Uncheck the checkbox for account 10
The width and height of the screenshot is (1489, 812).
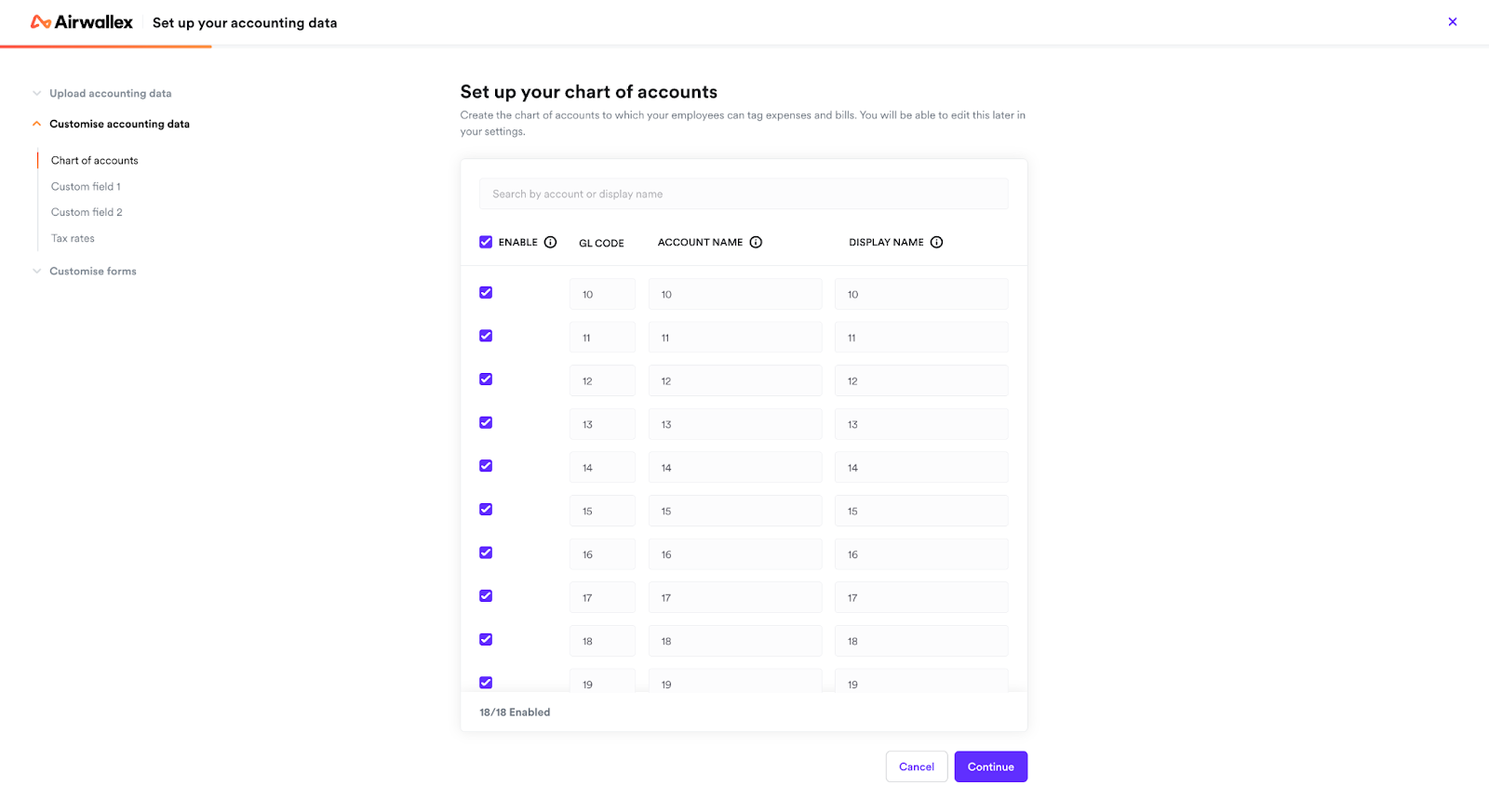click(x=486, y=292)
